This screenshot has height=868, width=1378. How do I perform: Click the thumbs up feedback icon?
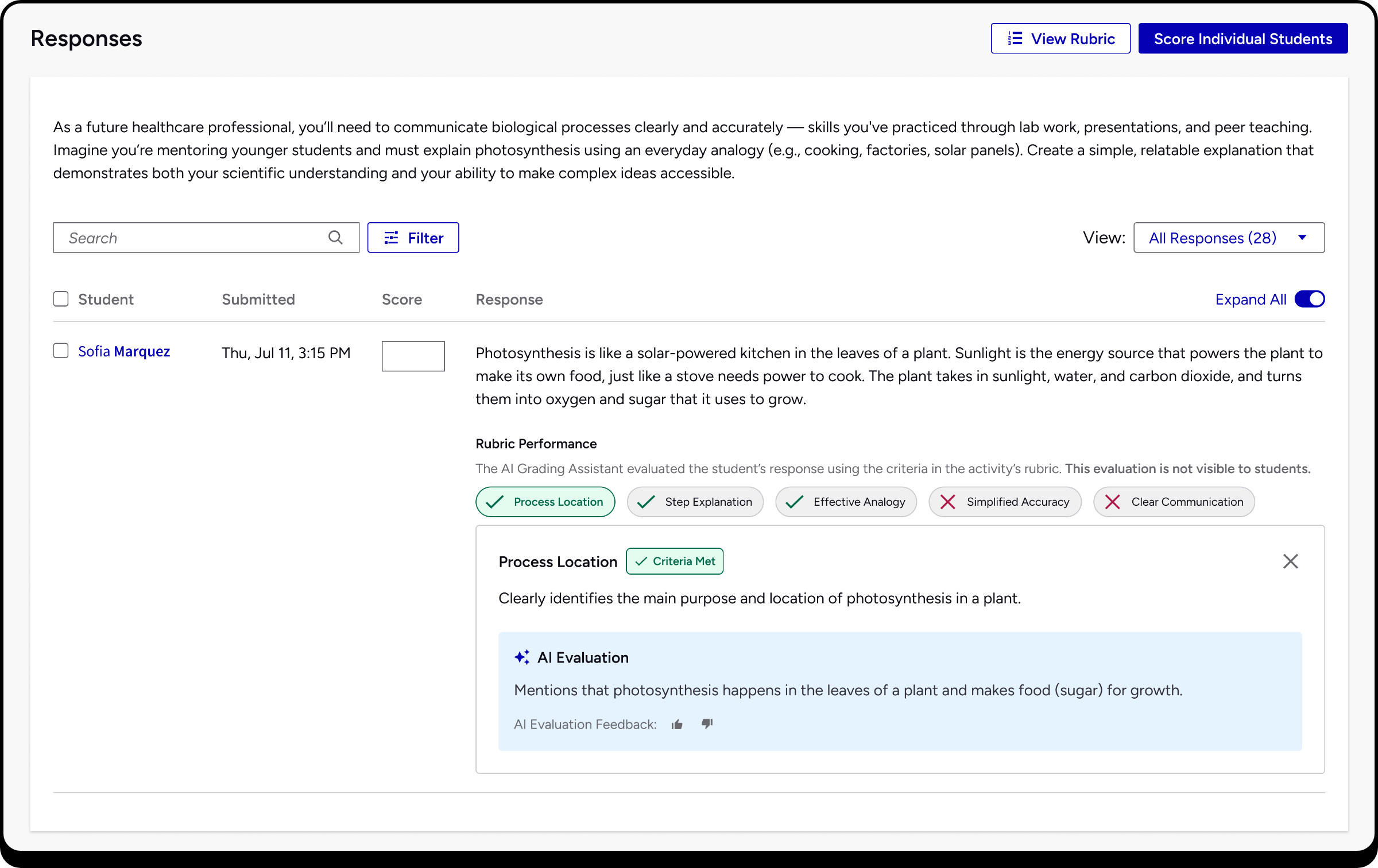[677, 724]
